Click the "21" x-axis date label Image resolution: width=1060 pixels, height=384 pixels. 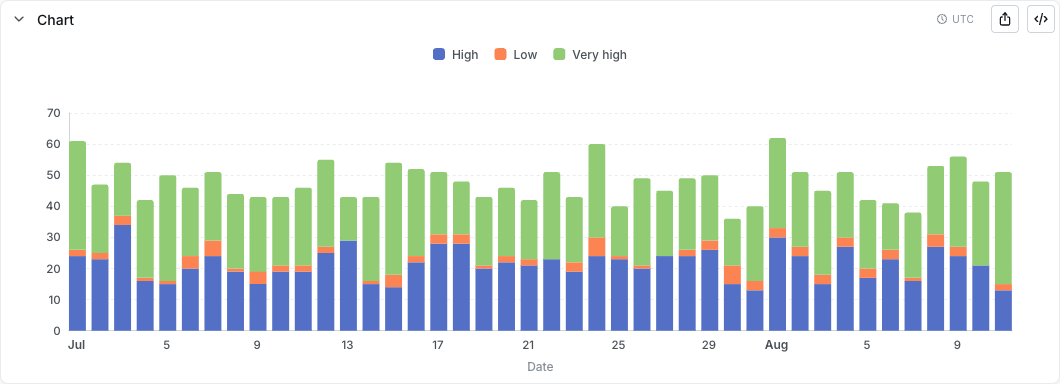click(x=528, y=345)
